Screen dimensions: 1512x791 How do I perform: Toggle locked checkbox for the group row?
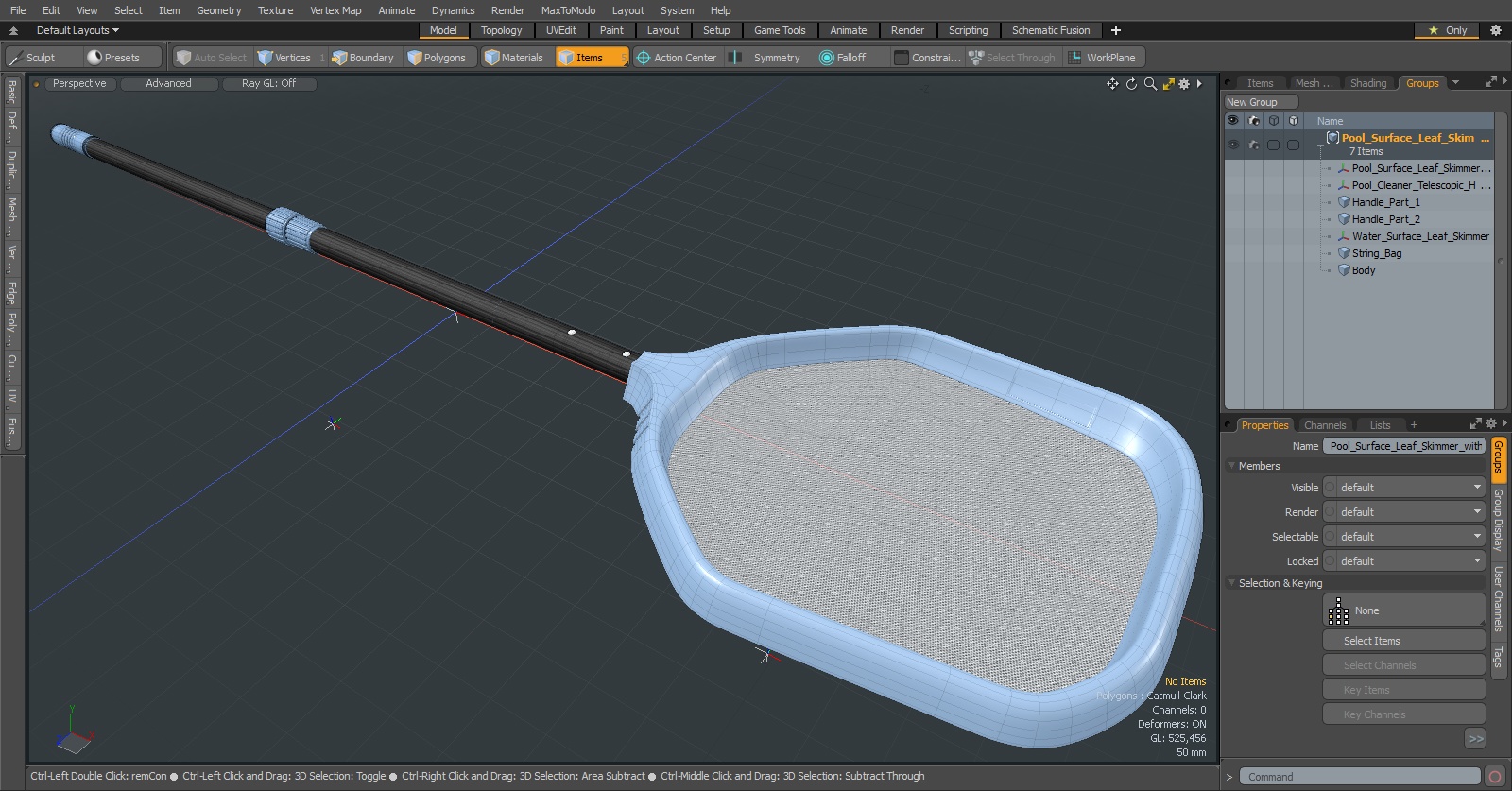click(x=1293, y=145)
